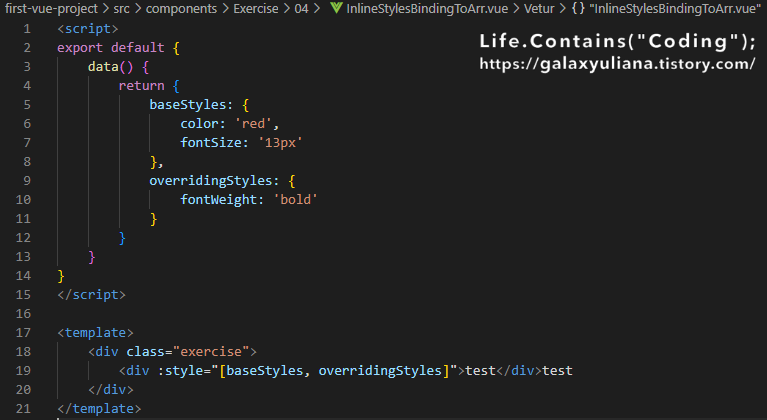
Task: Click the closing </template> tag
Action: [99, 409]
